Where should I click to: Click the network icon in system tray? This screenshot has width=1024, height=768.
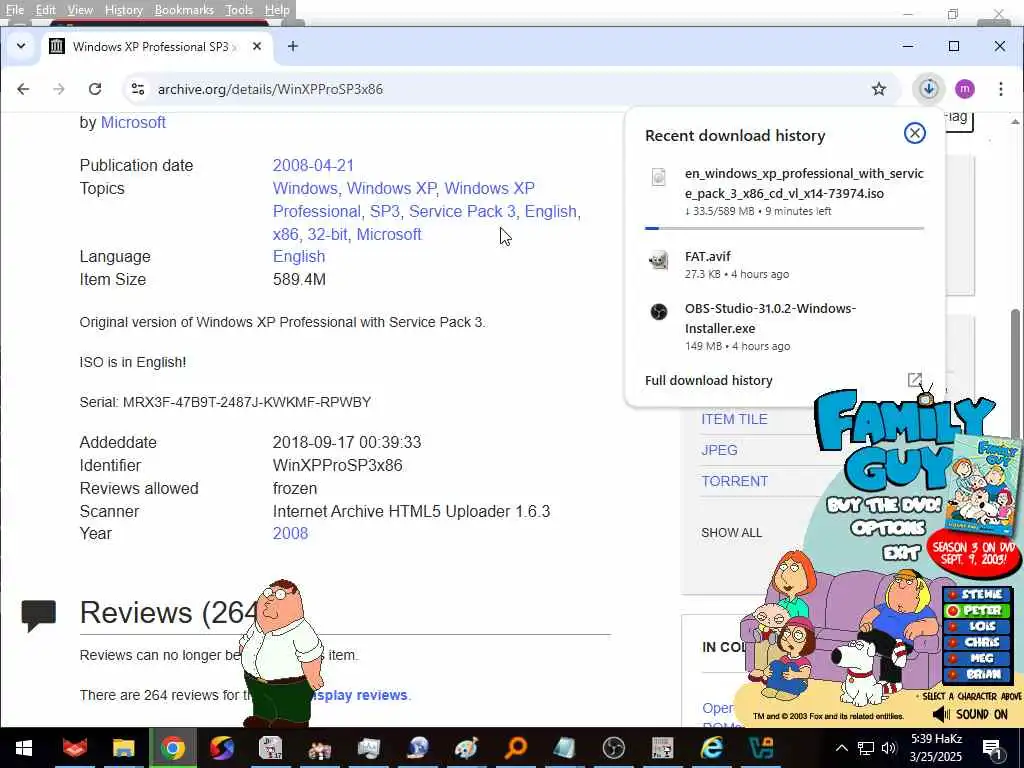(x=866, y=748)
